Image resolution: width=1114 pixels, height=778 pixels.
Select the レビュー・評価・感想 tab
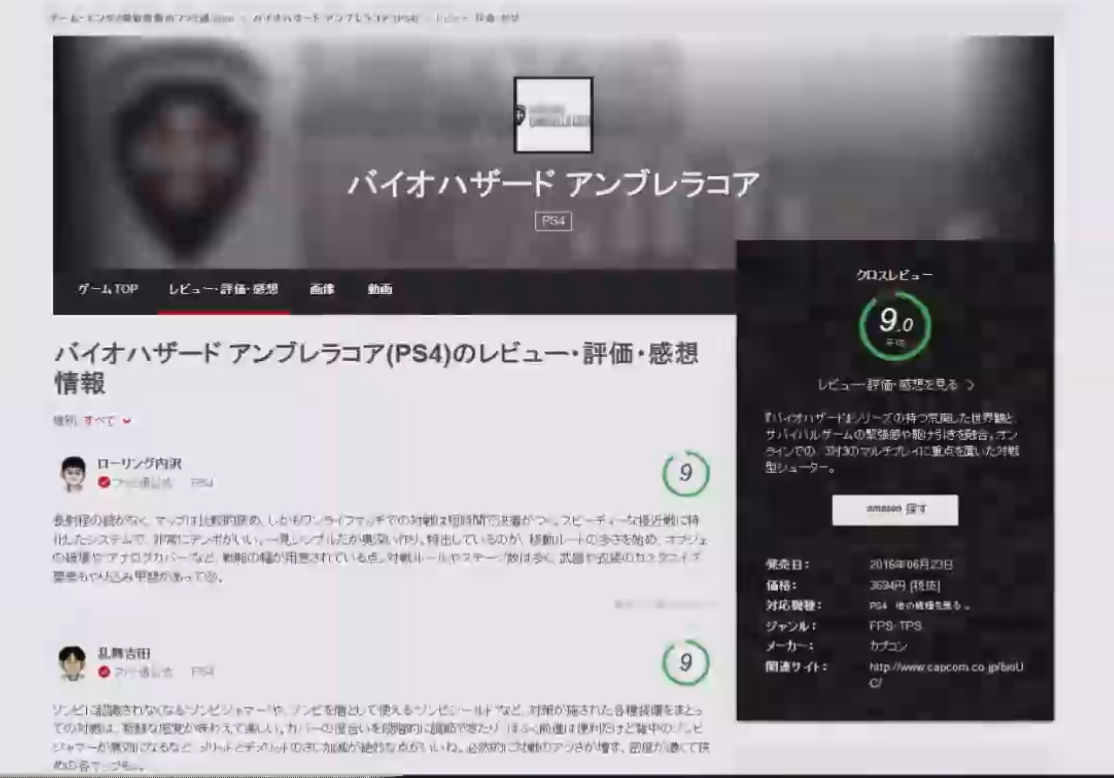click(223, 289)
